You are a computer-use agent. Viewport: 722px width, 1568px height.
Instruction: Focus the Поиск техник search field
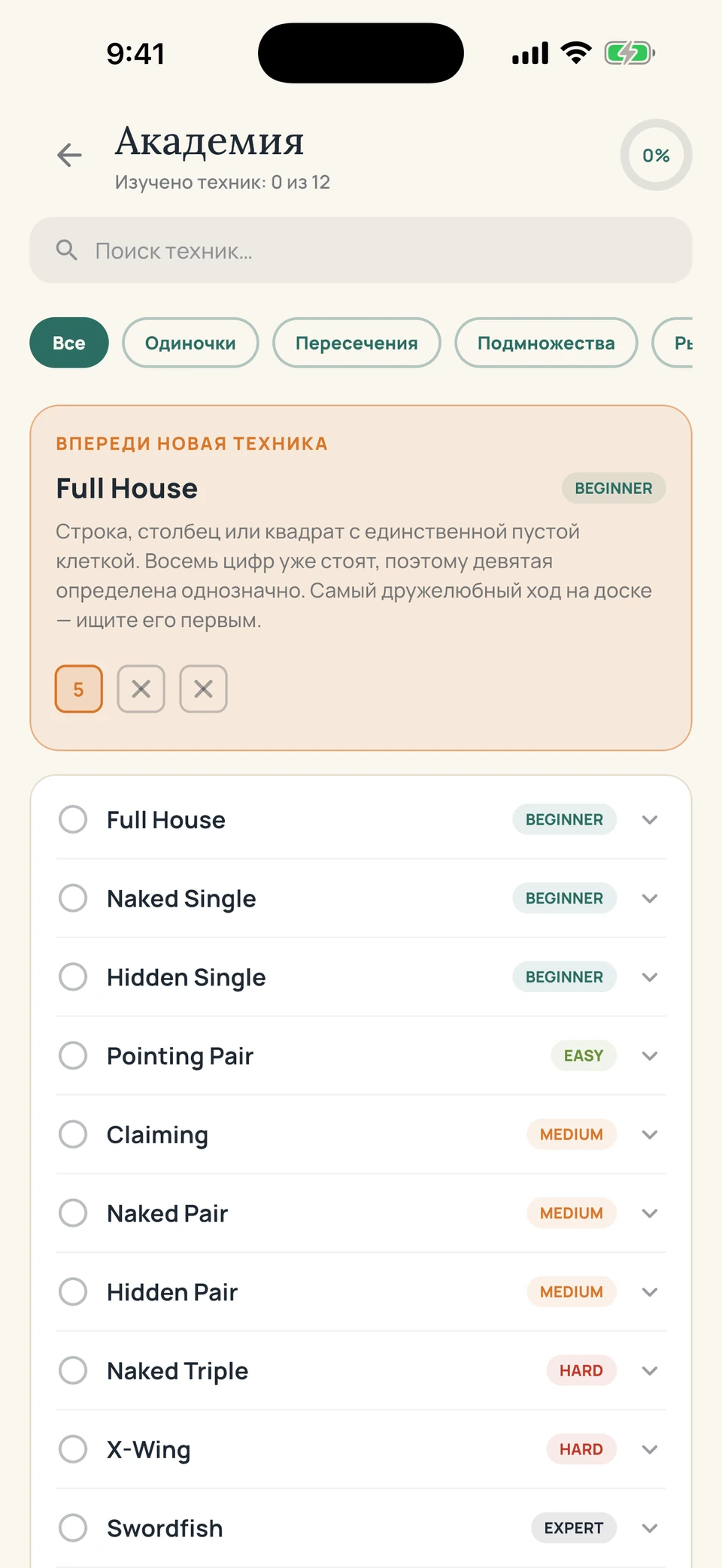click(x=361, y=250)
